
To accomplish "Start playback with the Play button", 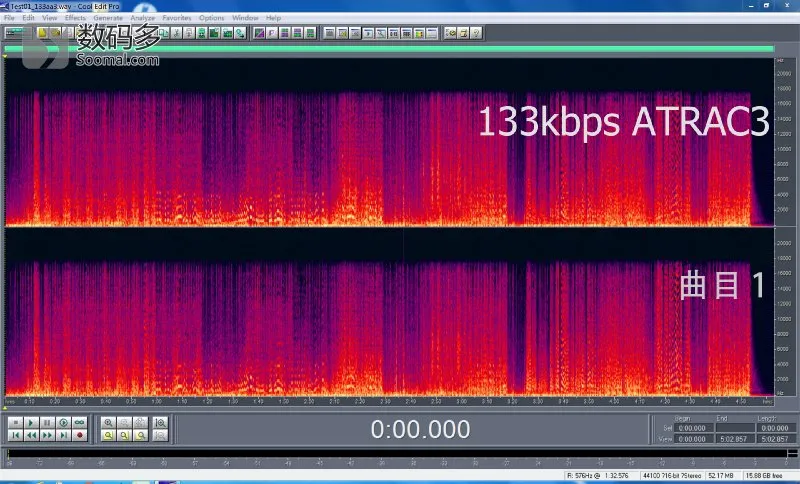I will tap(31, 422).
